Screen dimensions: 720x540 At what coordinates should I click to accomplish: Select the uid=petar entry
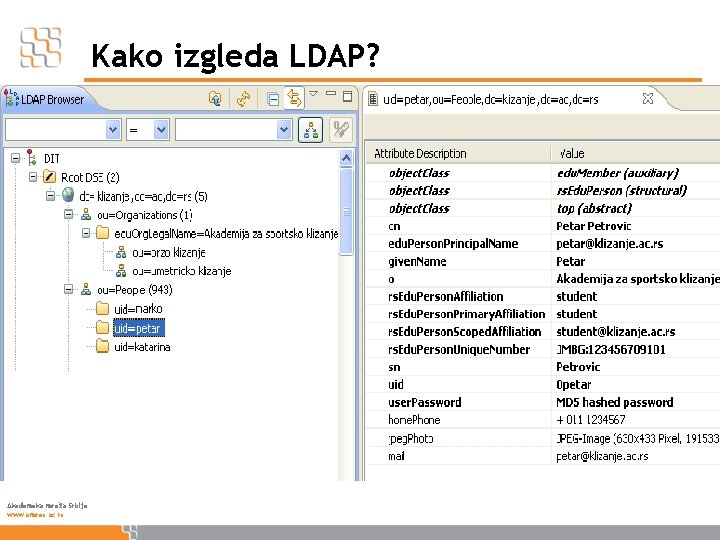coord(139,328)
